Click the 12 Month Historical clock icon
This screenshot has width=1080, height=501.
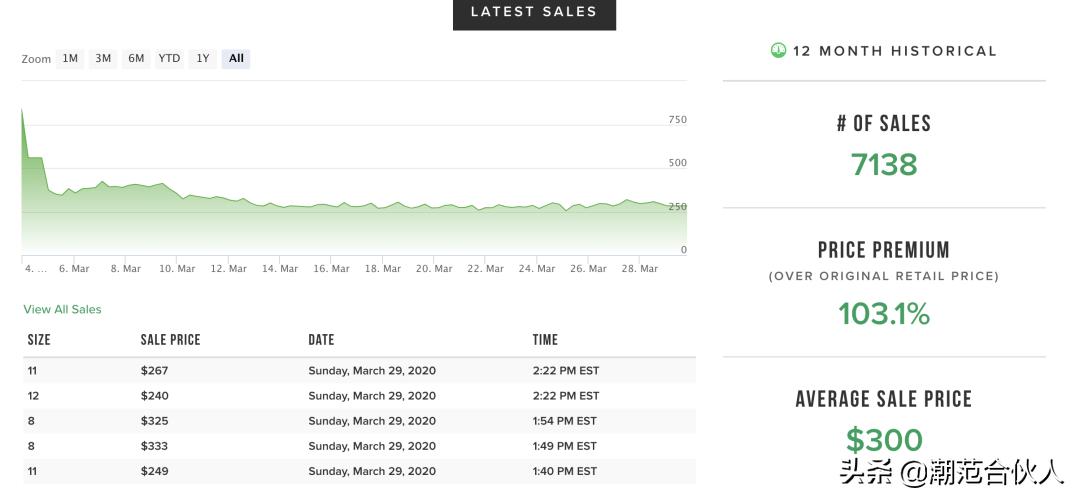(778, 50)
